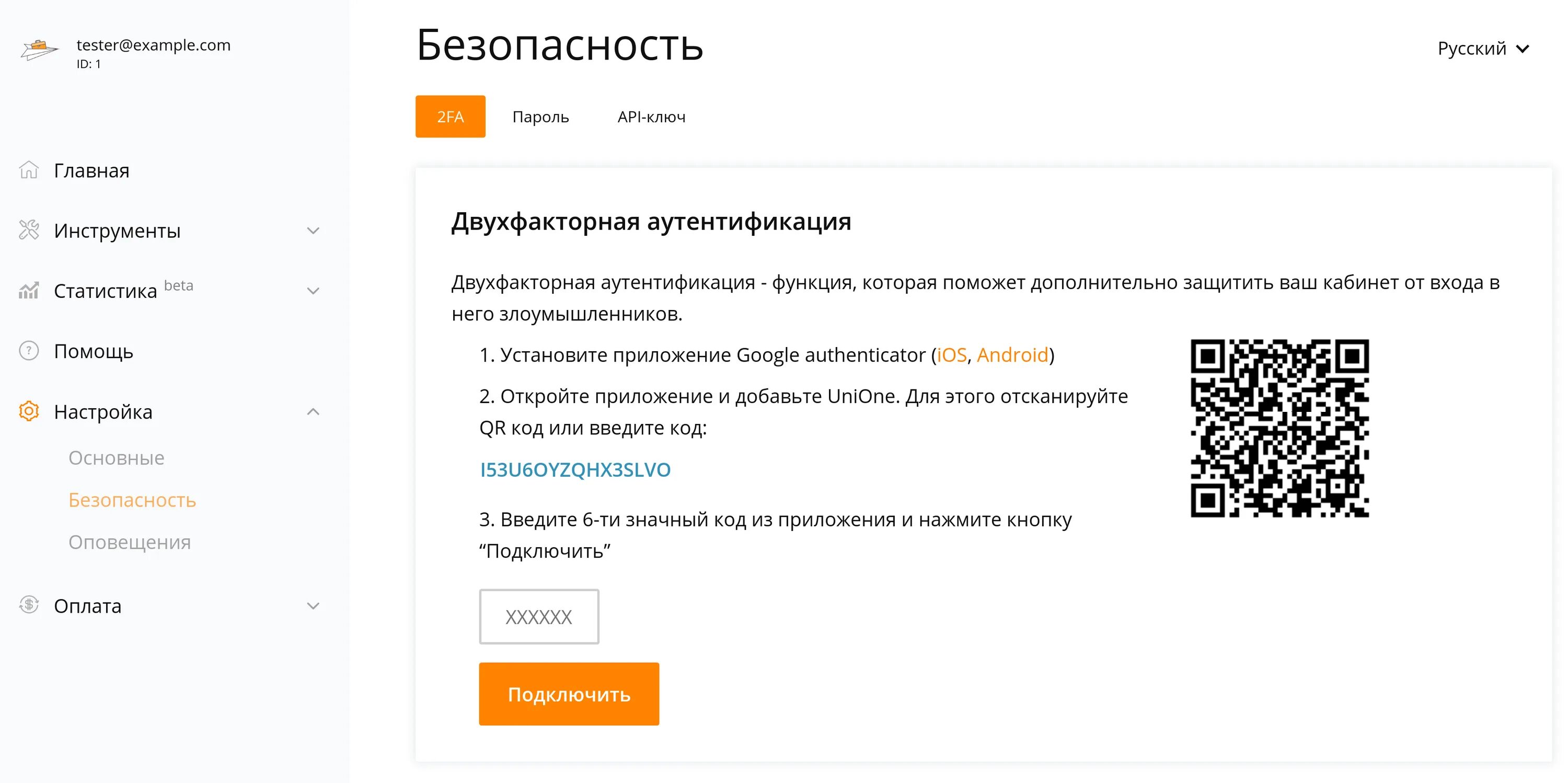Image resolution: width=1568 pixels, height=783 pixels.
Task: Click the wrench tools icon for Инструменты
Action: [x=29, y=230]
